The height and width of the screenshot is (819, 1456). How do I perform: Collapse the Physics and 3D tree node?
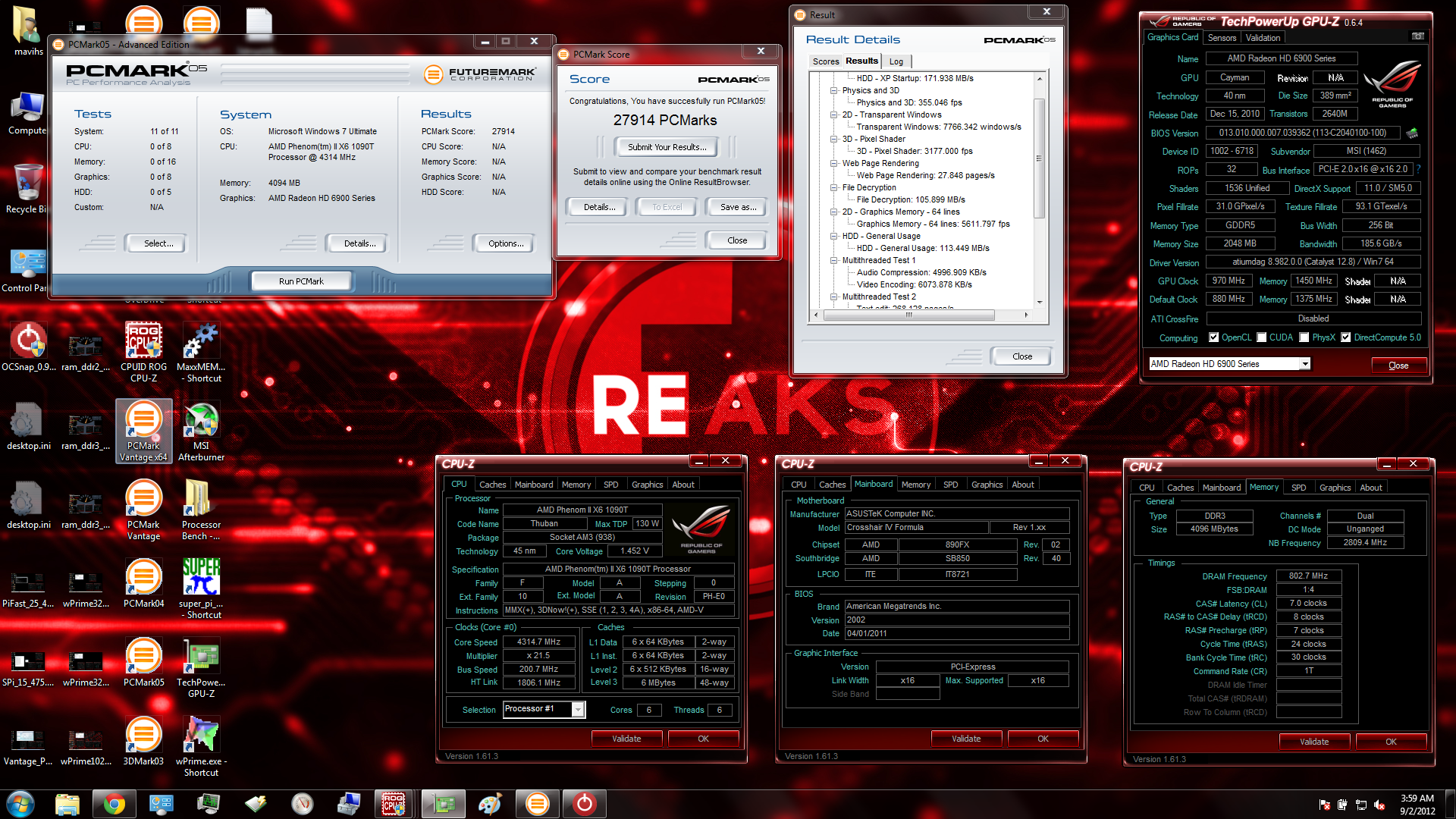coord(833,90)
